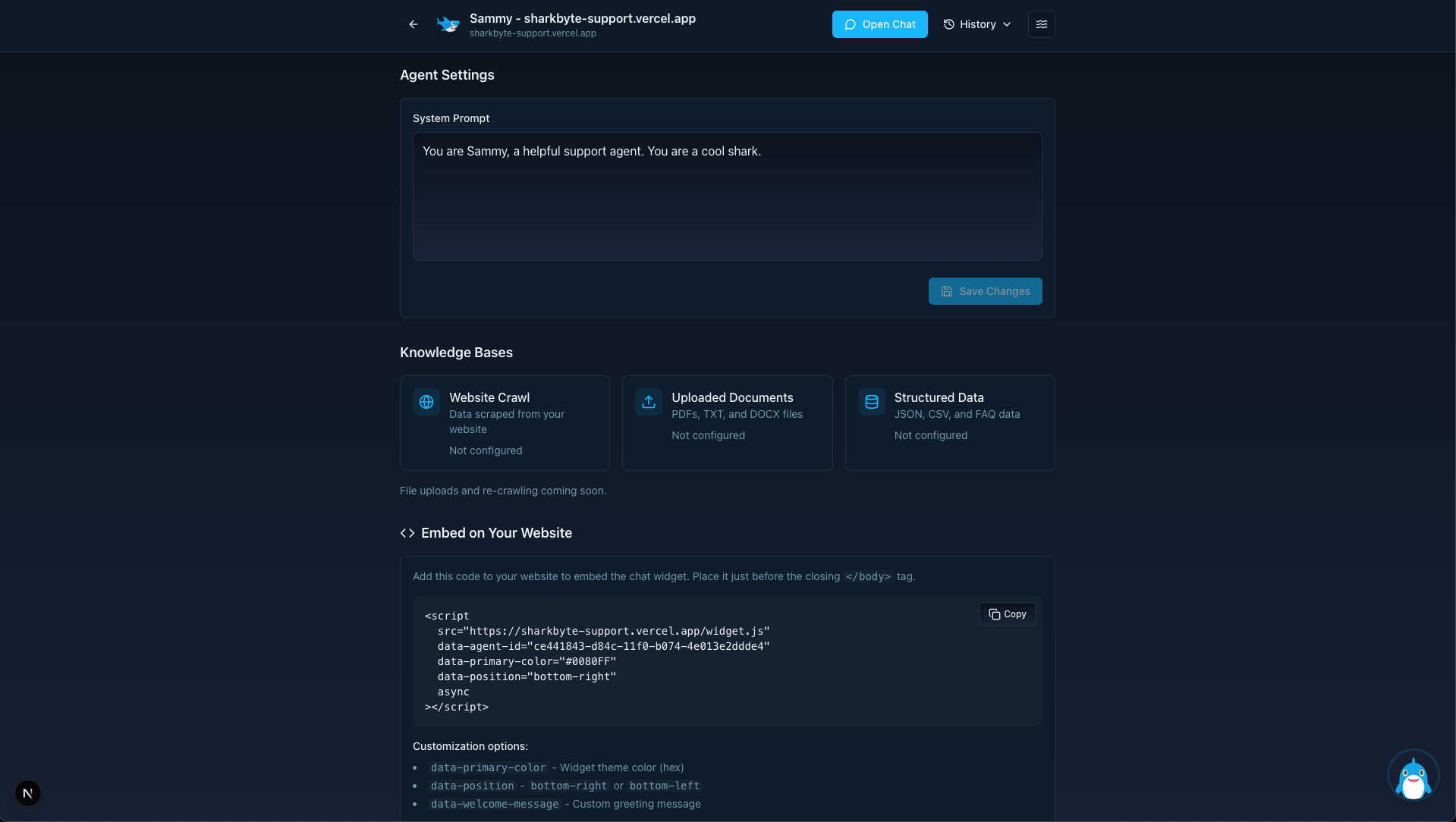Click 'Not configured' under Structured Data
This screenshot has width=1456, height=822.
(x=931, y=435)
